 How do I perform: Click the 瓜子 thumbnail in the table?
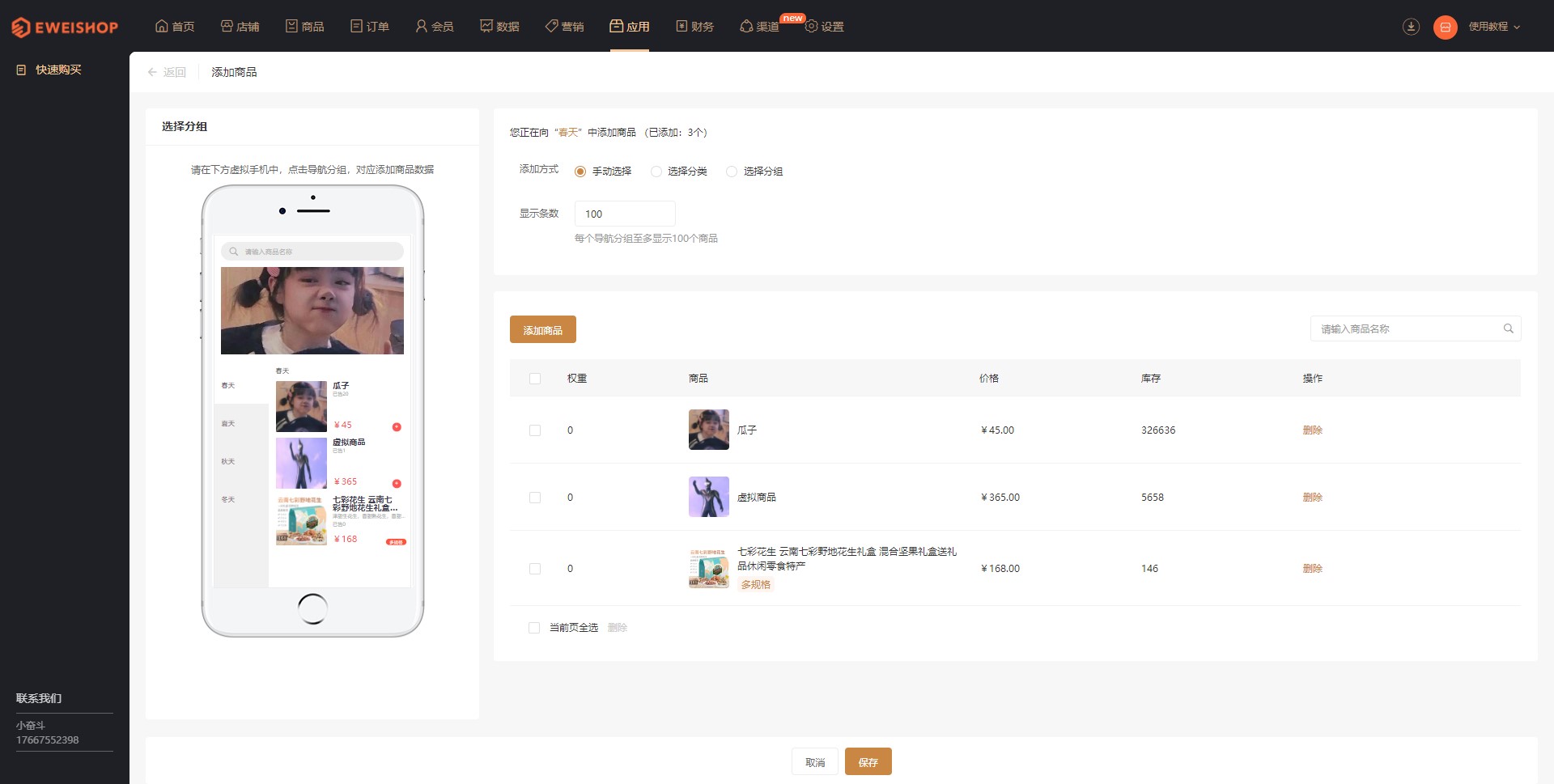709,430
